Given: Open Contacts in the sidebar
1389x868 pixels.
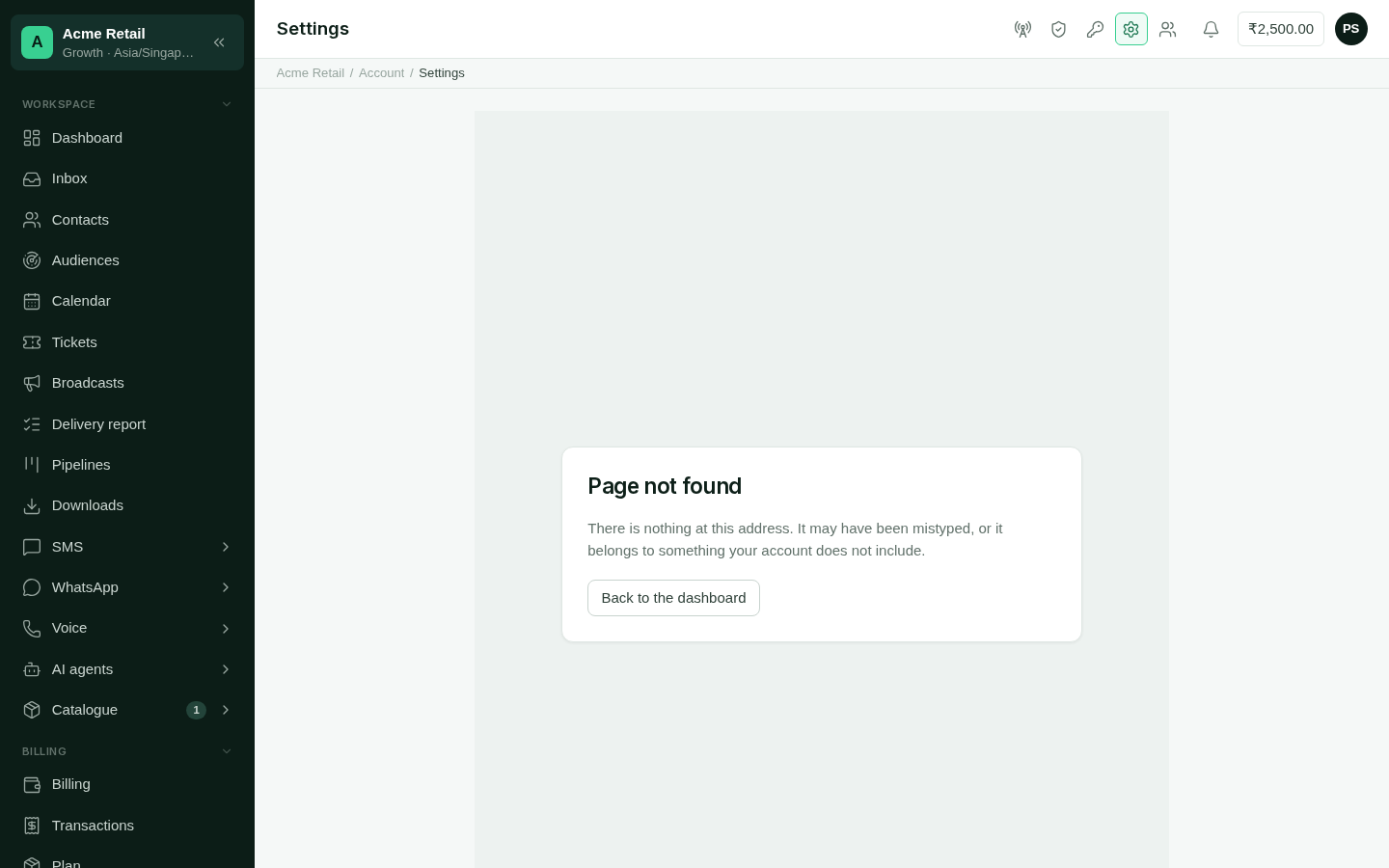Looking at the screenshot, I should (x=127, y=220).
